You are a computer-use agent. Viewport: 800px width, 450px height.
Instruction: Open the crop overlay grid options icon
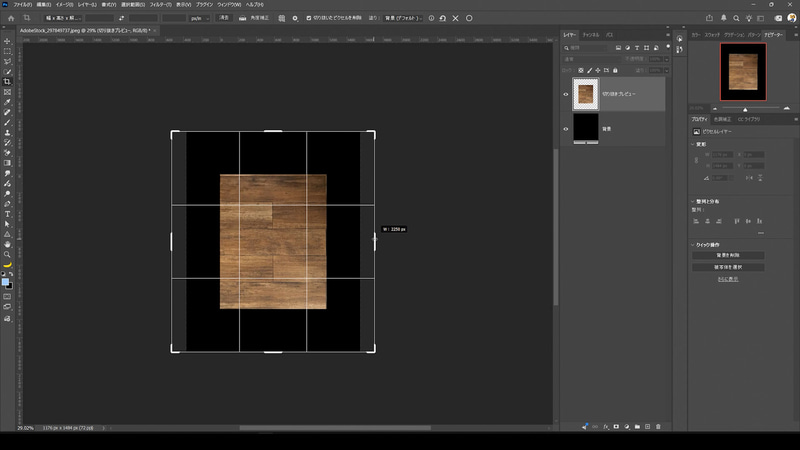282,18
